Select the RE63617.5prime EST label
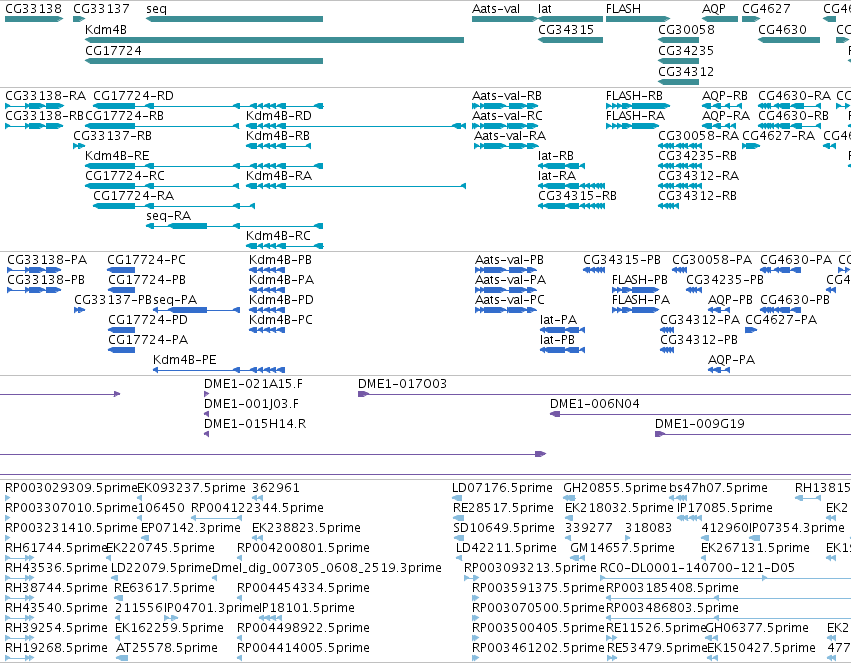Screen dimensions: 851x663 pyautogui.click(x=165, y=588)
